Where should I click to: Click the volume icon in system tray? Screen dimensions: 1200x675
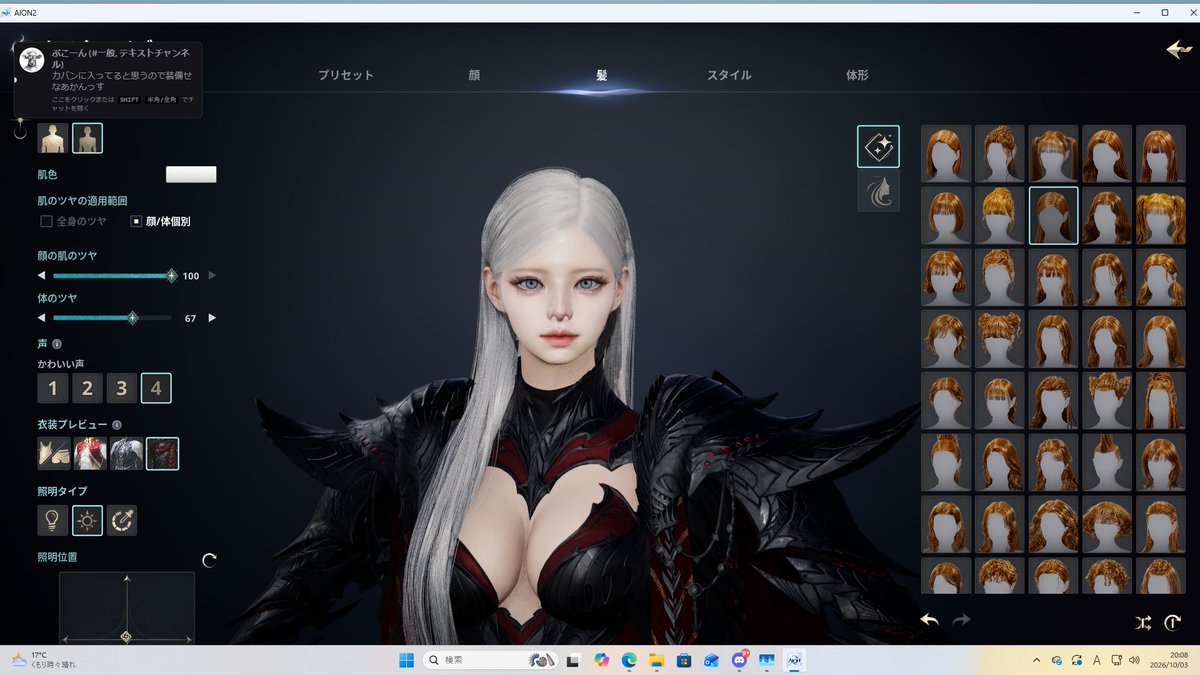pyautogui.click(x=1133, y=660)
